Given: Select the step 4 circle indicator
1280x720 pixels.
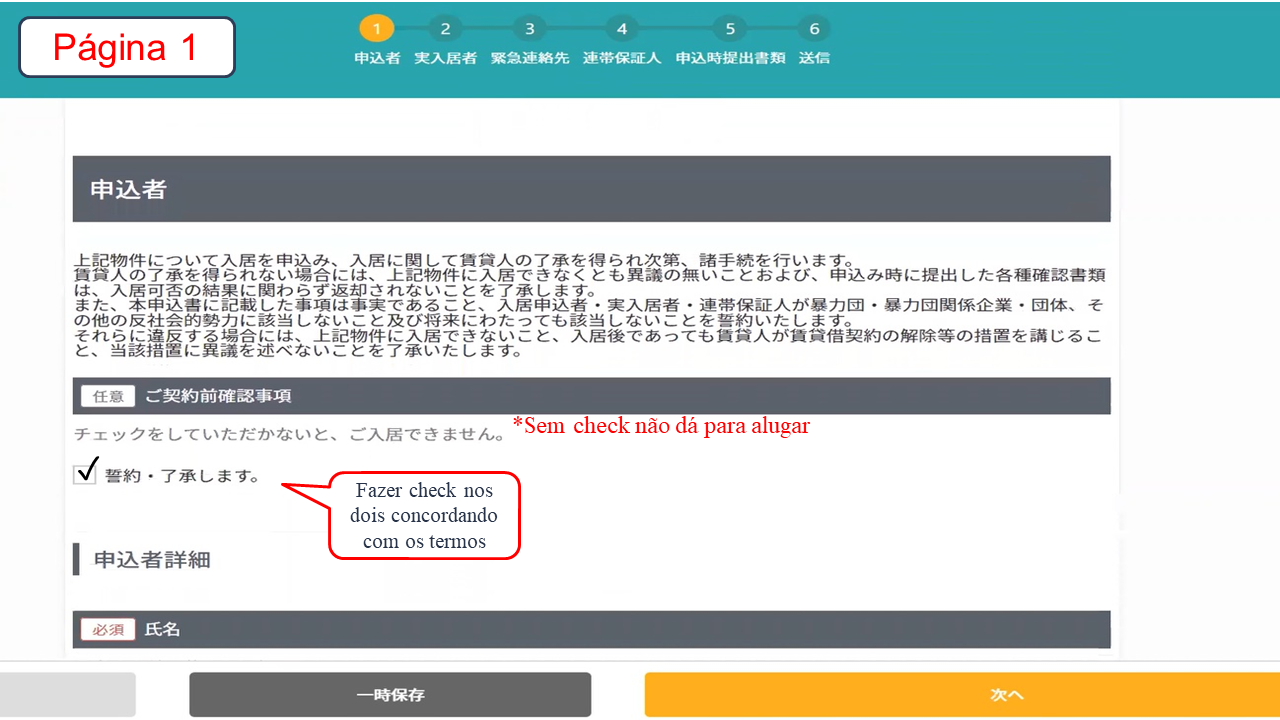Looking at the screenshot, I should (621, 29).
